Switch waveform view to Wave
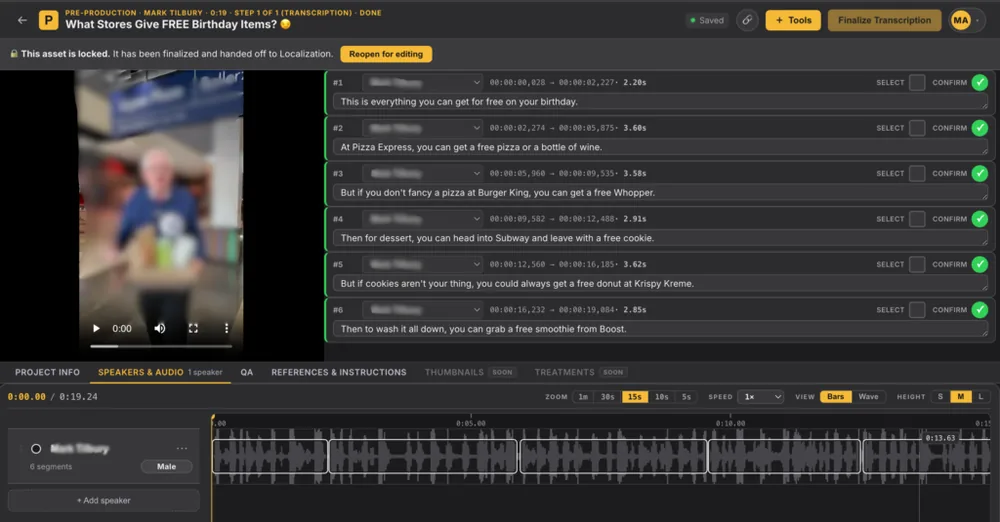 click(868, 397)
